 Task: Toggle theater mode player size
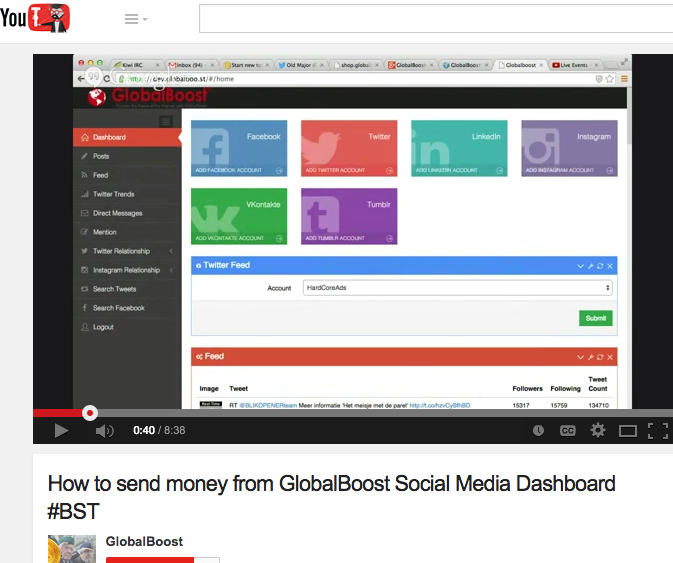click(628, 430)
